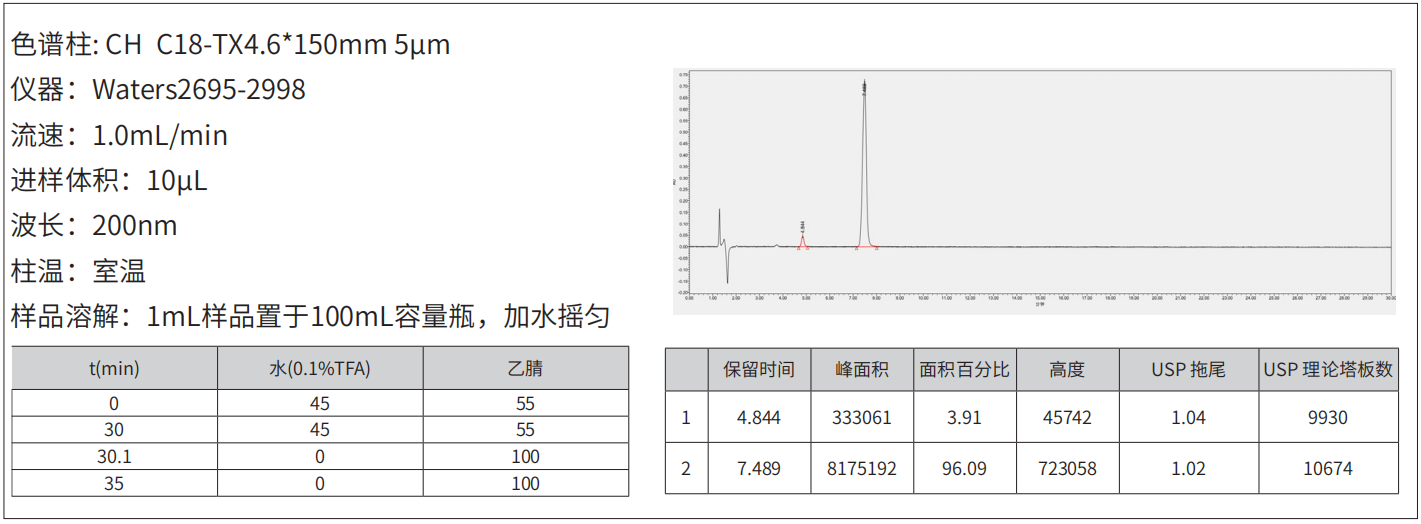Screen dimensions: 1421x524
Task: Click the small peak labeled 4.844
Action: [802, 240]
